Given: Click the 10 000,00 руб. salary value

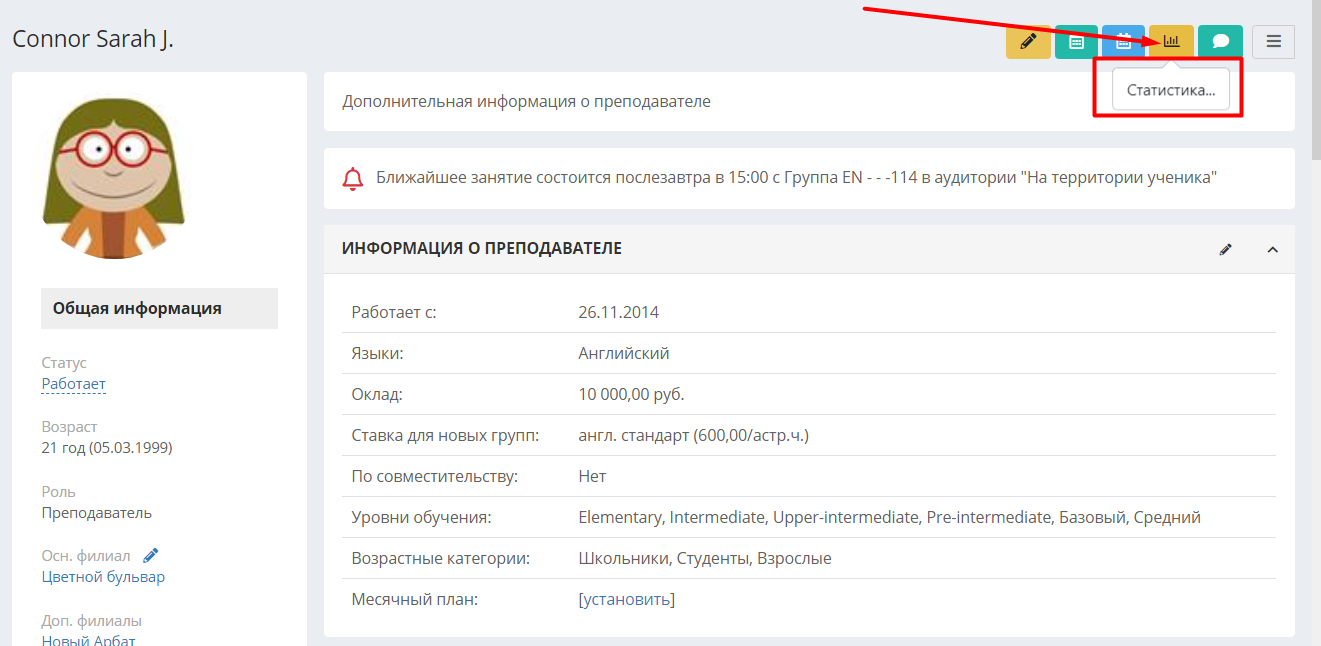Looking at the screenshot, I should [x=631, y=394].
